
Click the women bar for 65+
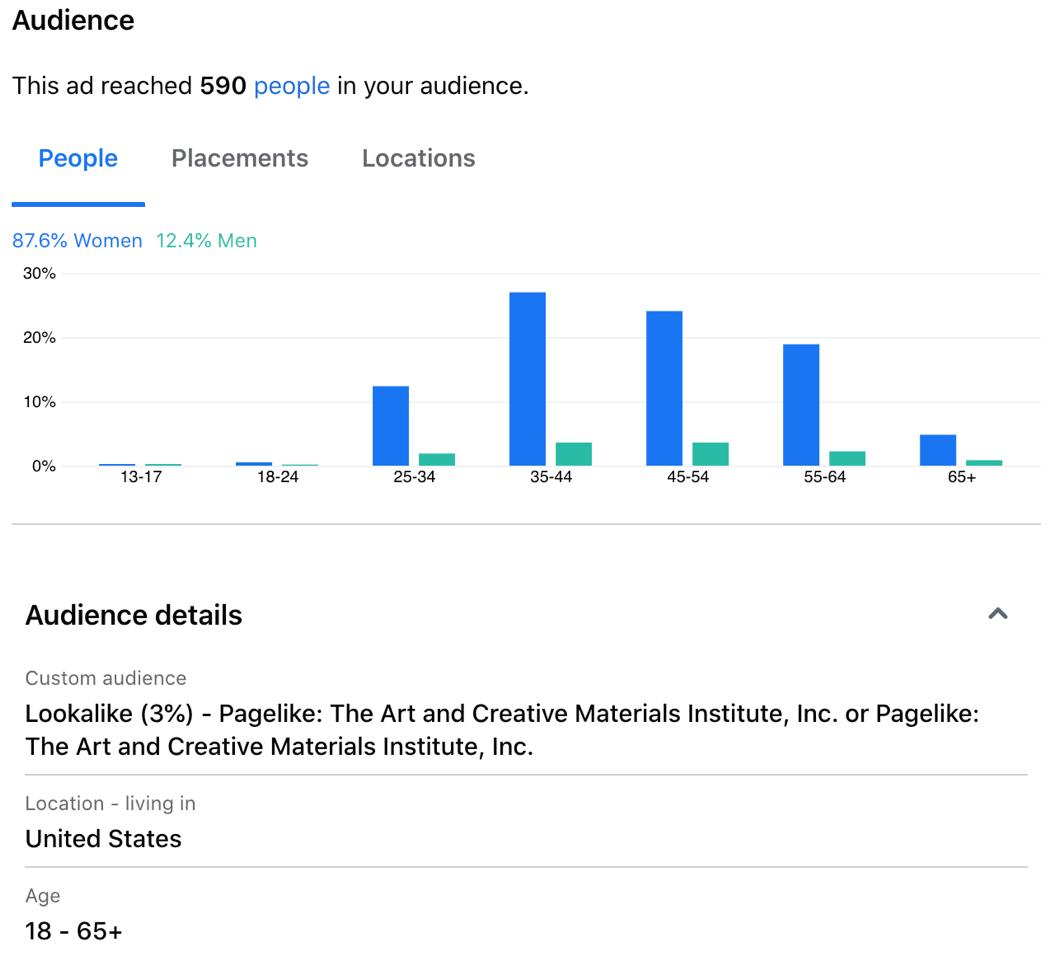(x=938, y=450)
